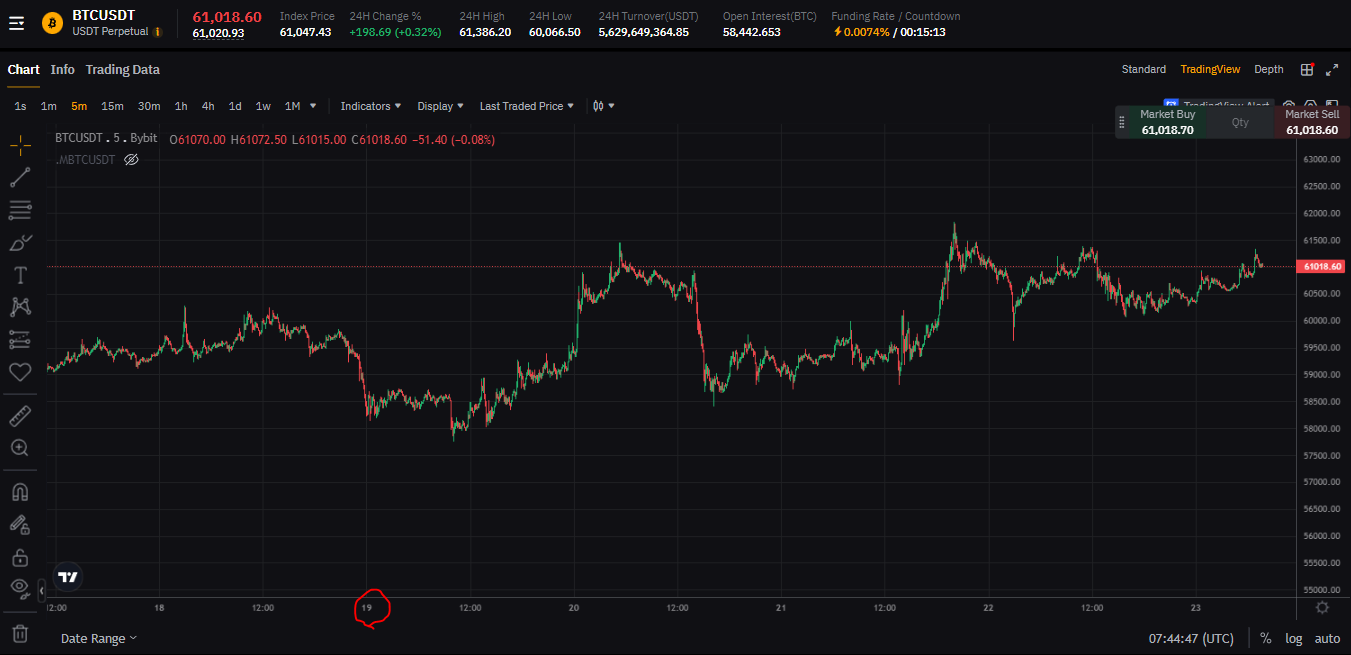Screen dimensions: 1351x655
Task: Click the current price label 61018.60 on axis
Action: (1321, 267)
